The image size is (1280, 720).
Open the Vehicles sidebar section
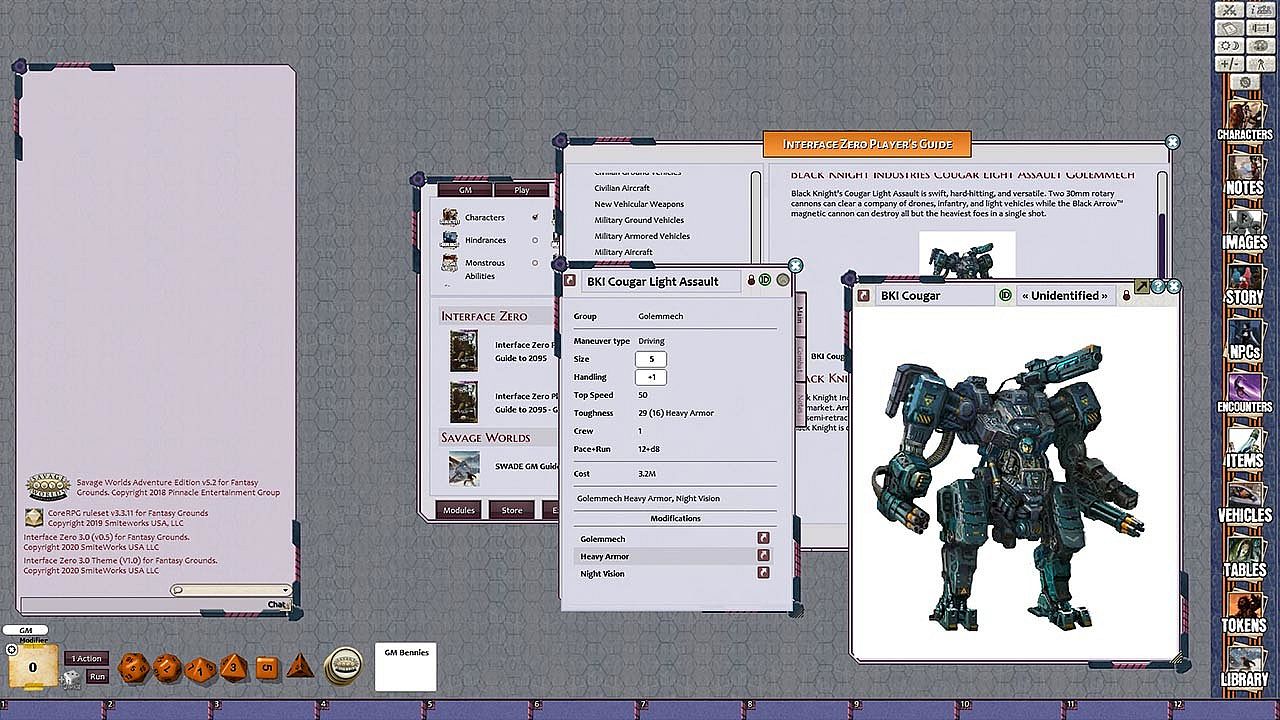tap(1244, 502)
